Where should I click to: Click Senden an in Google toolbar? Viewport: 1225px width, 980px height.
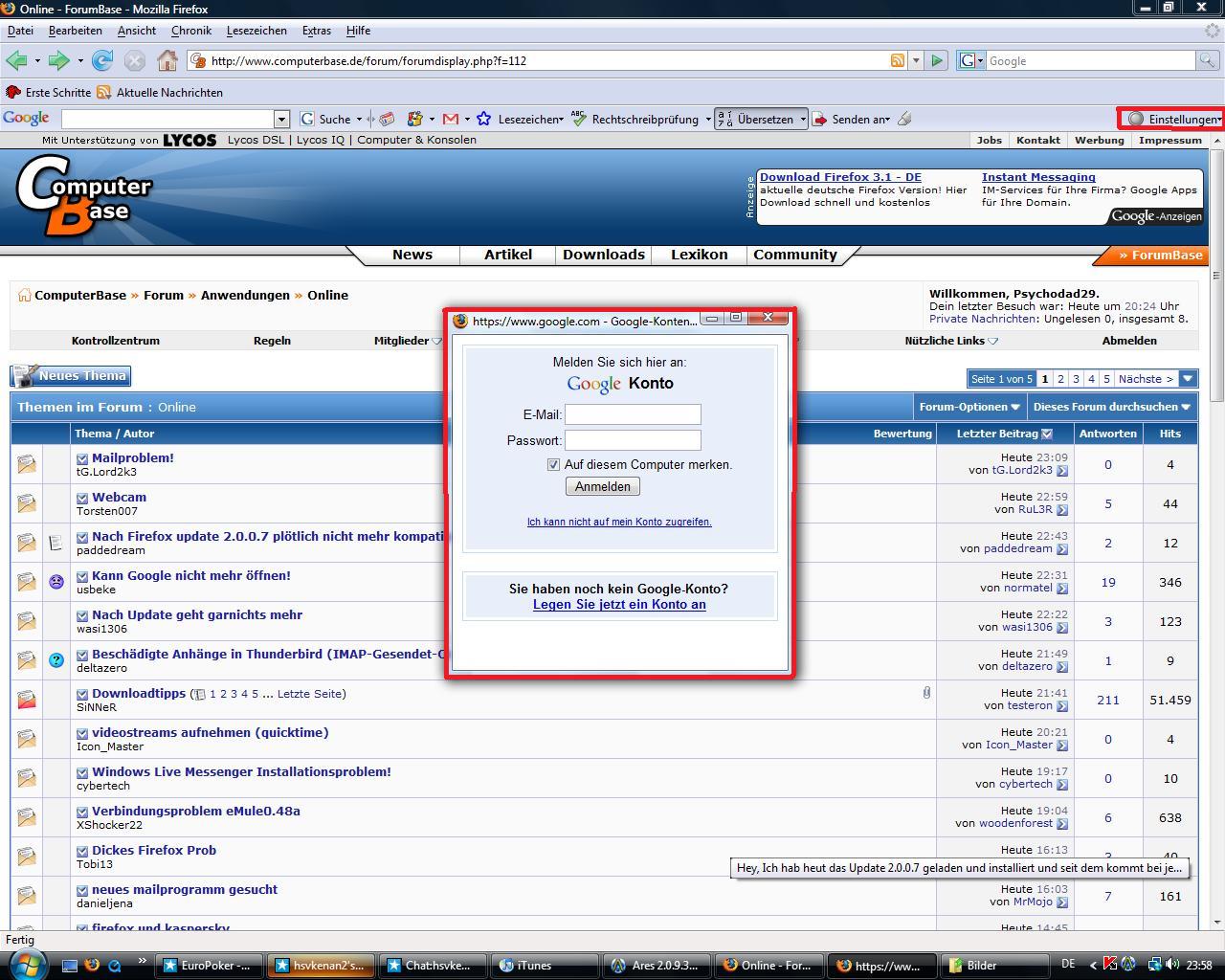pyautogui.click(x=851, y=119)
